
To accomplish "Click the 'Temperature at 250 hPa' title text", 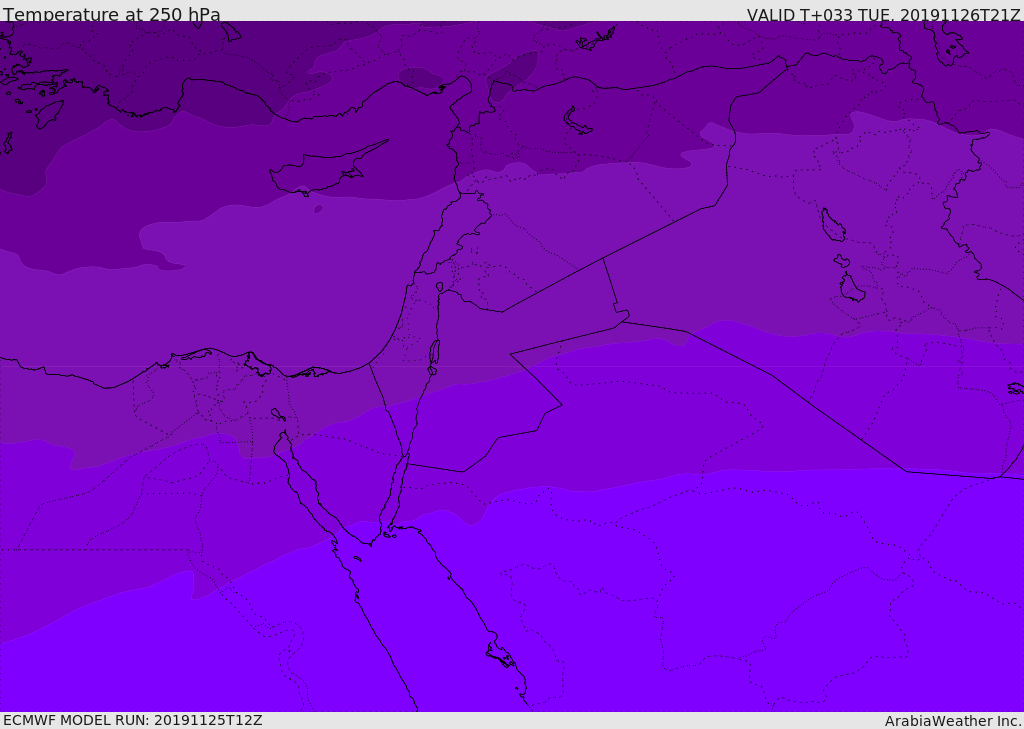I will click(x=112, y=14).
